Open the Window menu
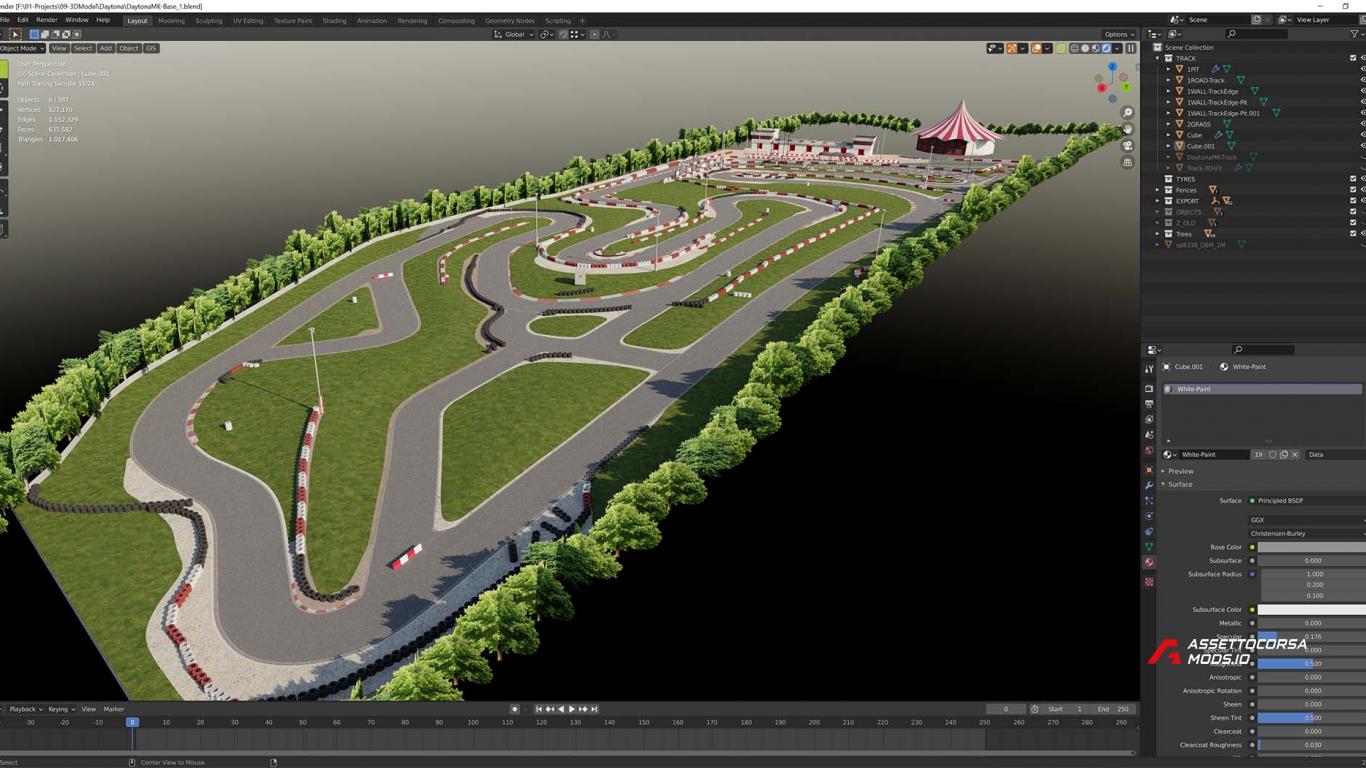Screen dimensions: 1366x768 (x=77, y=20)
